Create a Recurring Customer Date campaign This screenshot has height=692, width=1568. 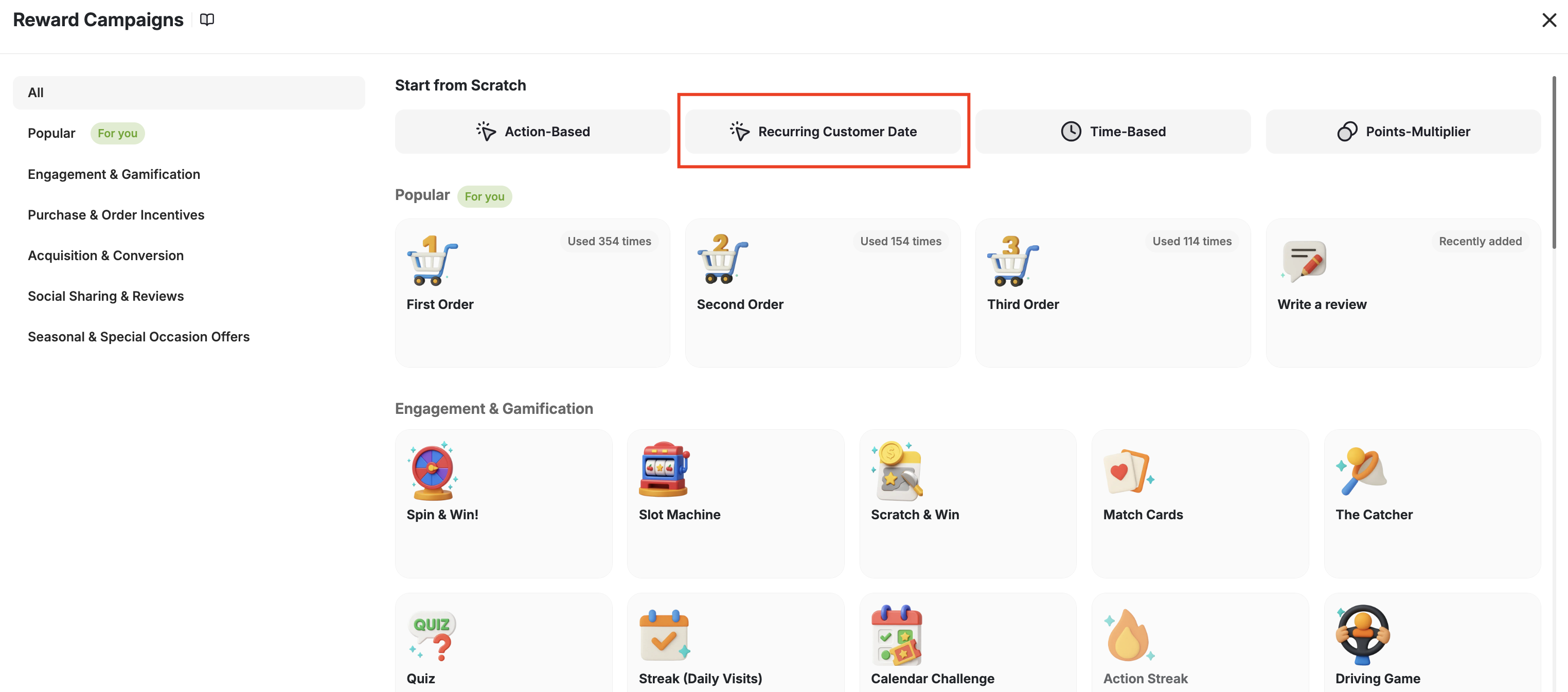pyautogui.click(x=823, y=131)
